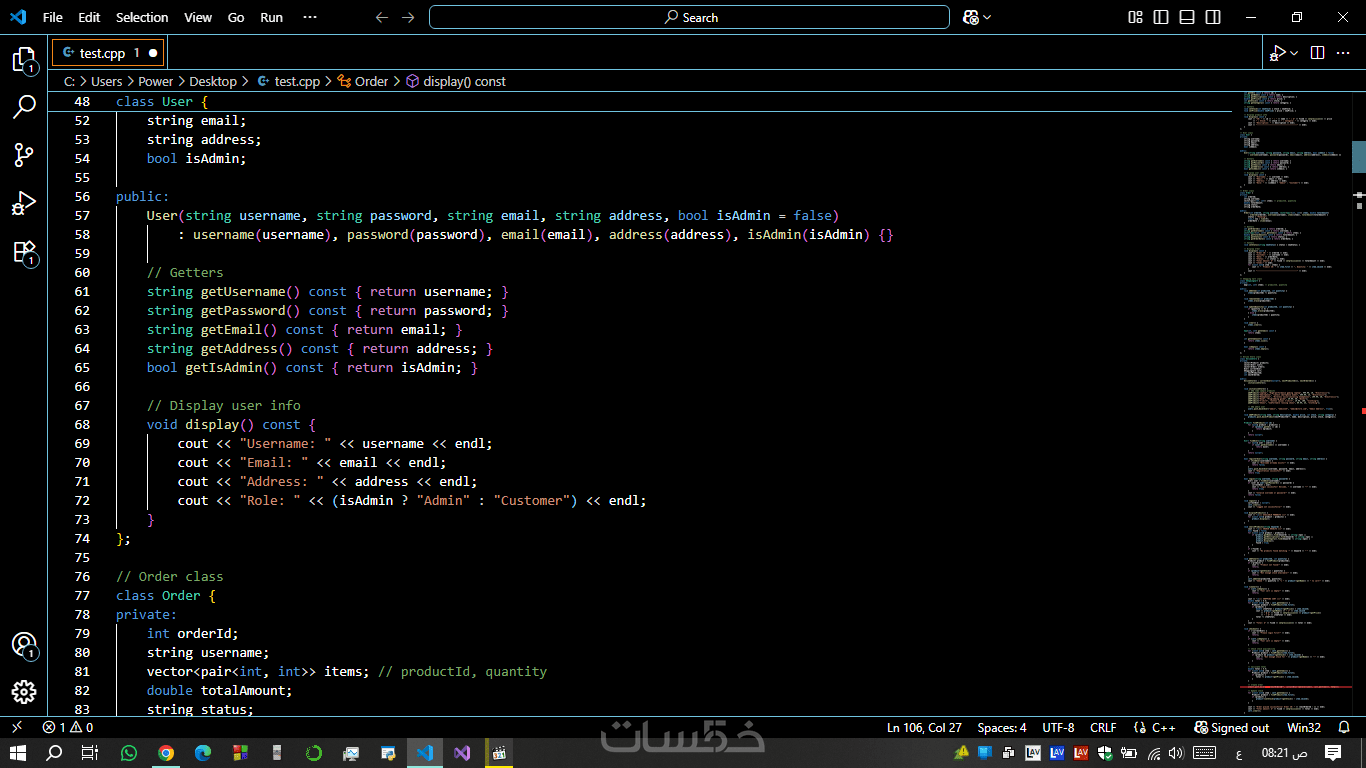Screen dimensions: 1366x768
Task: Open the Accounts menu in the activity bar
Action: click(x=24, y=645)
